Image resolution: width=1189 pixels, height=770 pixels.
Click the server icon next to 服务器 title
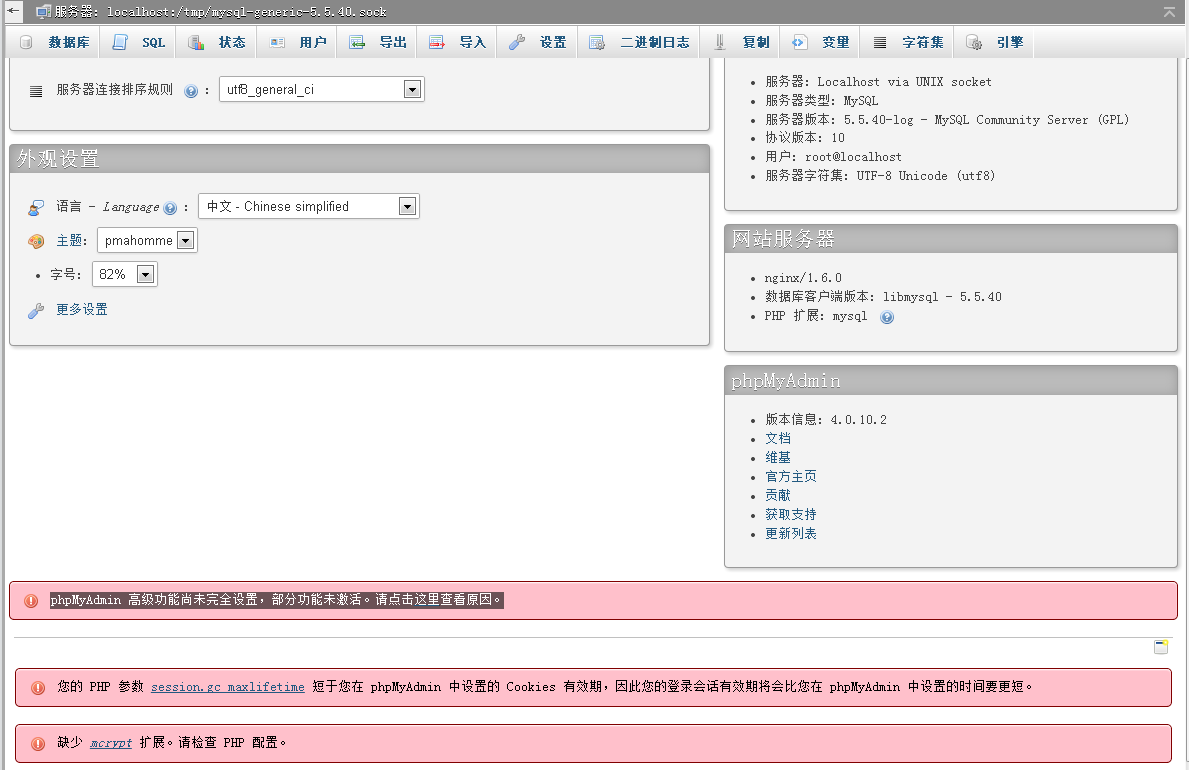click(x=43, y=11)
